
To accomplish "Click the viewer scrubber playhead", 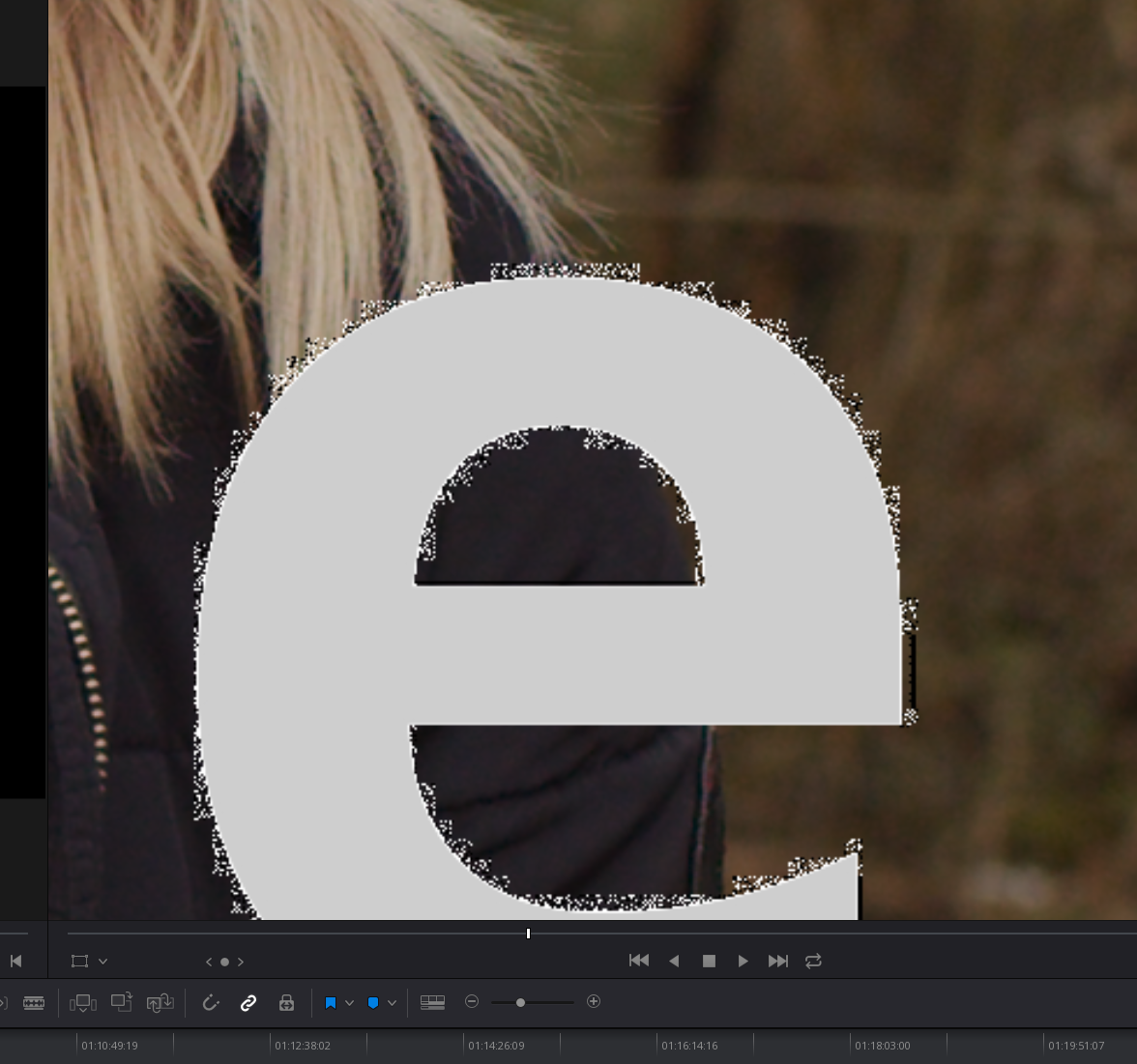I will pos(528,934).
